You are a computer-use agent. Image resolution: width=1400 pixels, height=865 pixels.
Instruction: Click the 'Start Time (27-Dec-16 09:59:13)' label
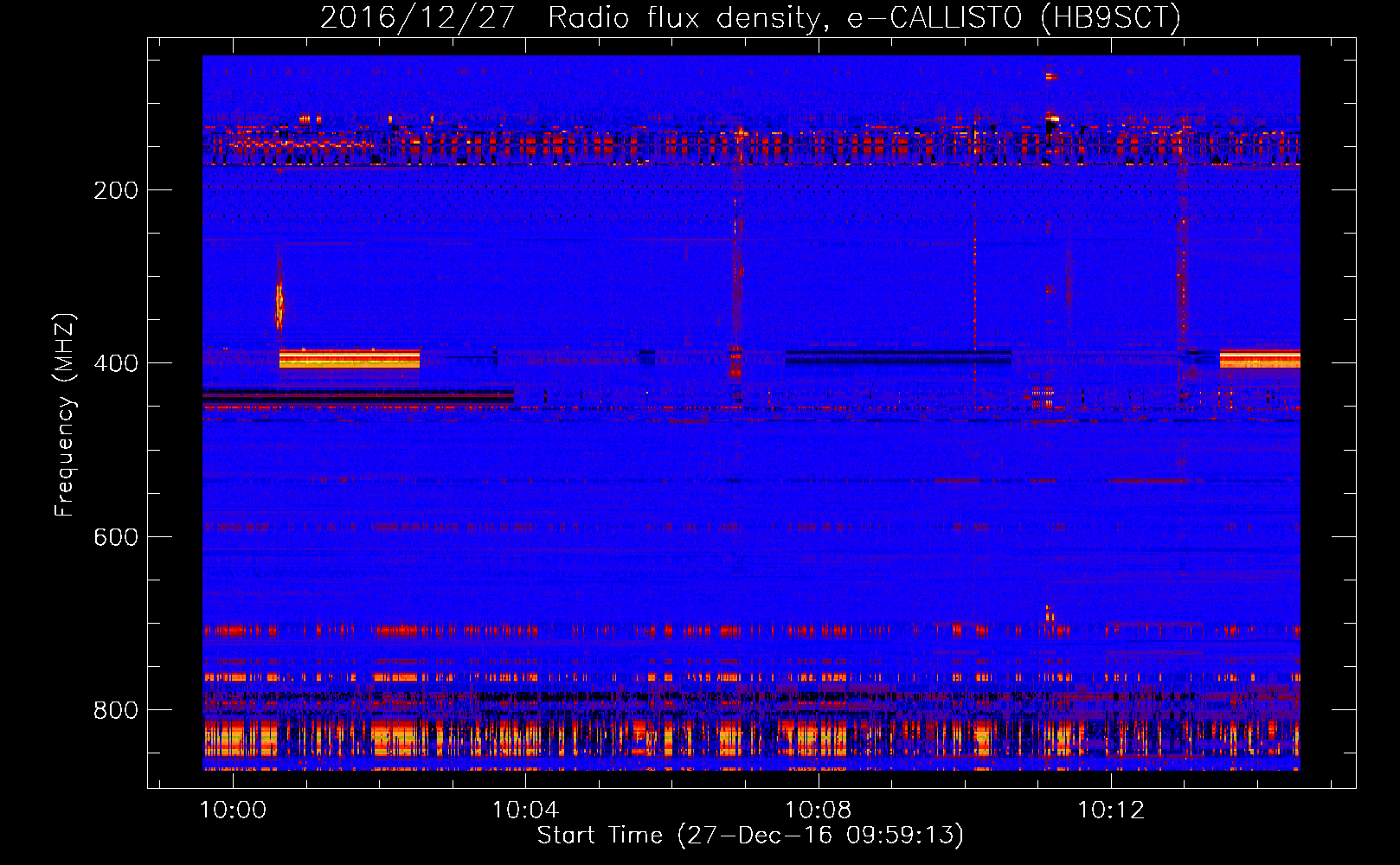coord(750,836)
